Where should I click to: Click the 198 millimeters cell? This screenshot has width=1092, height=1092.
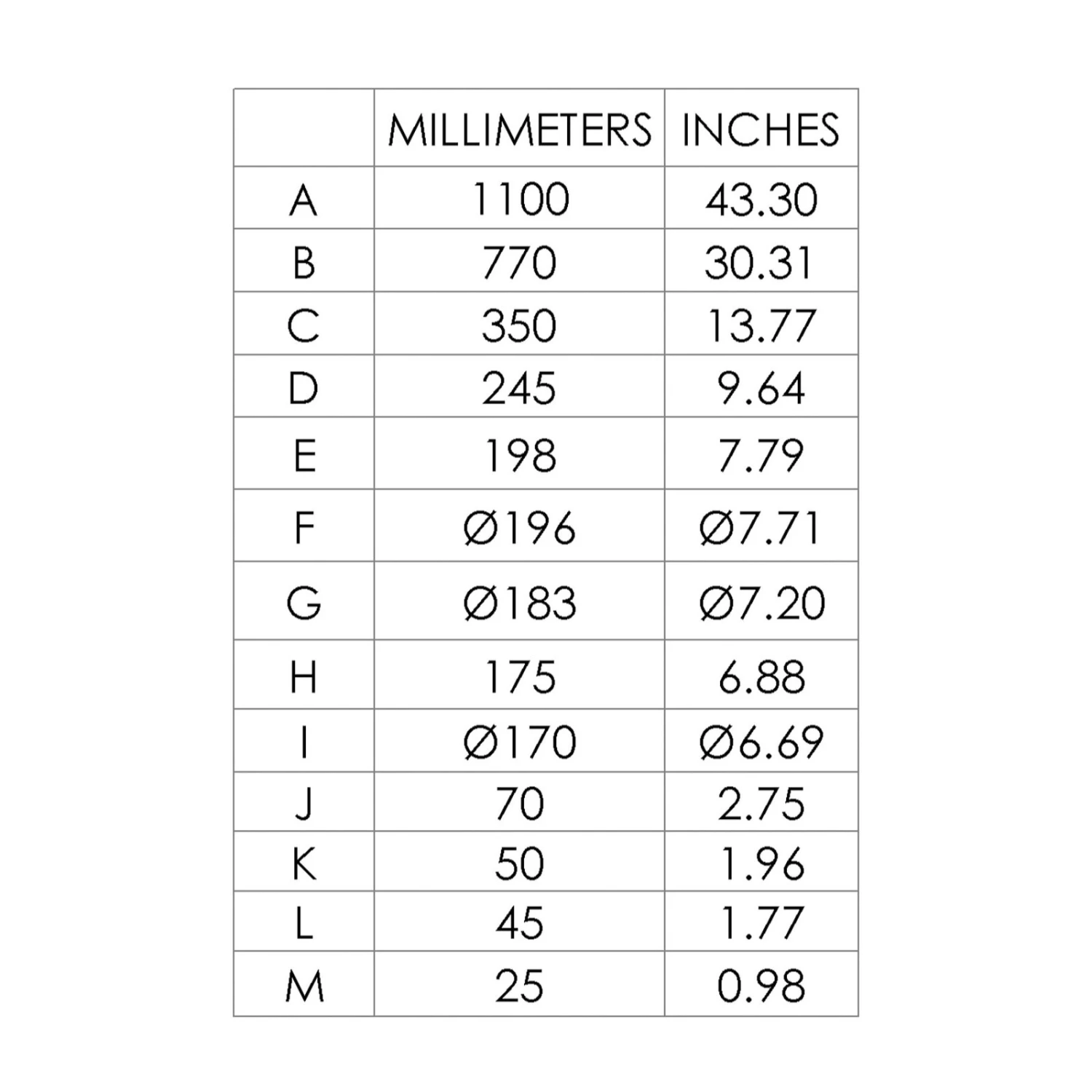[520, 455]
